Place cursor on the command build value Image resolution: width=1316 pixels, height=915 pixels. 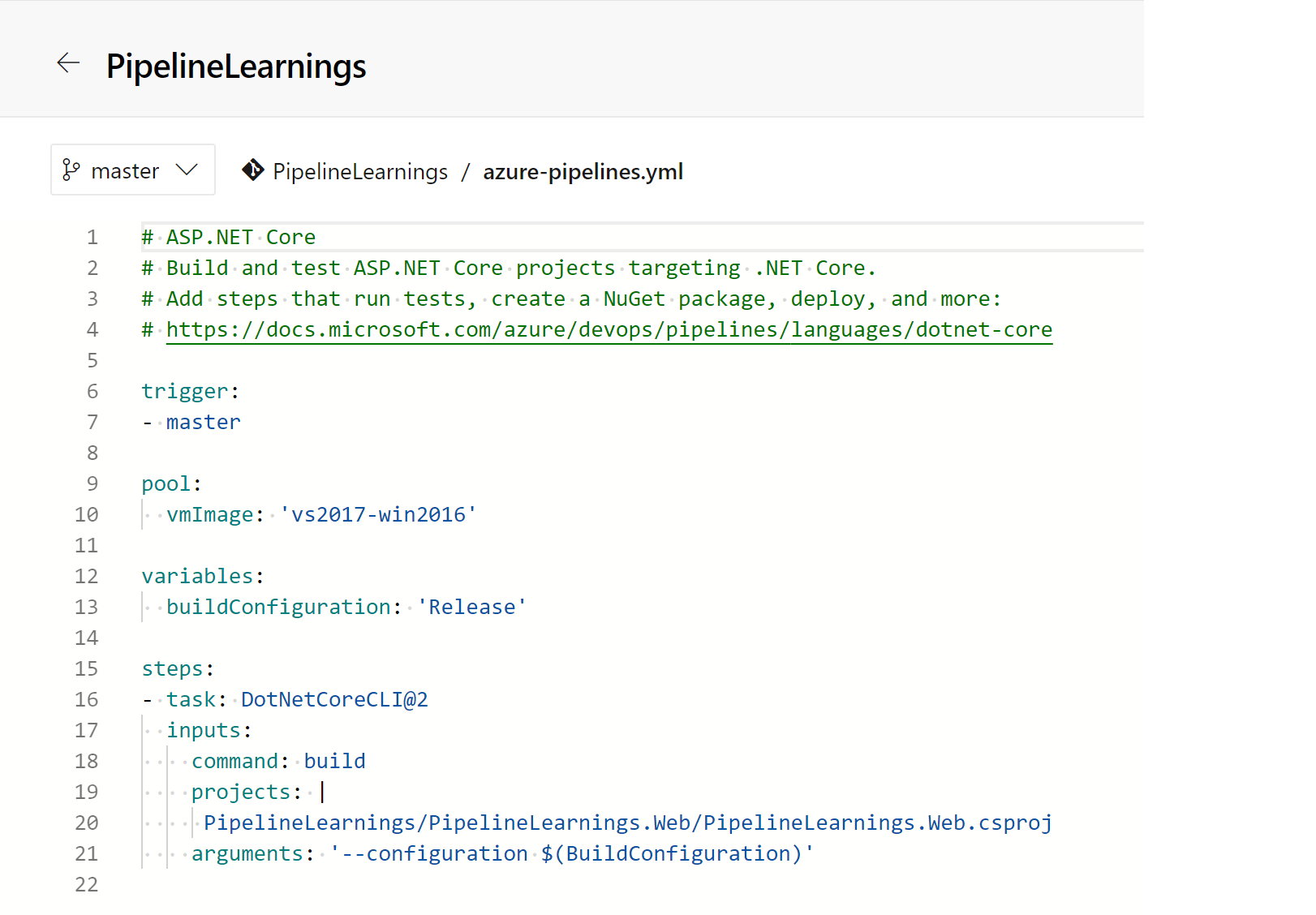(334, 762)
